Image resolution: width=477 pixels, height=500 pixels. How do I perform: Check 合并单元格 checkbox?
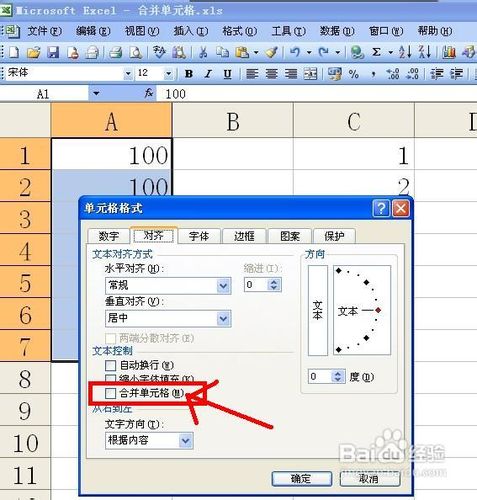point(110,393)
